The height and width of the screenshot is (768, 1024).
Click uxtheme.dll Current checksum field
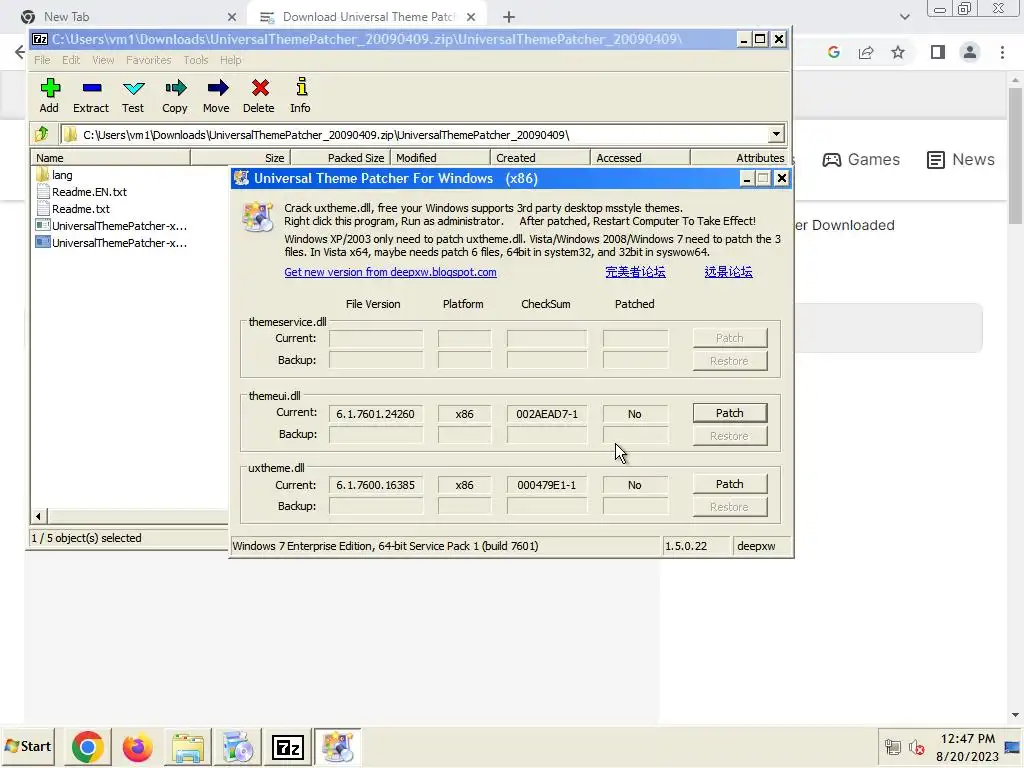[547, 485]
